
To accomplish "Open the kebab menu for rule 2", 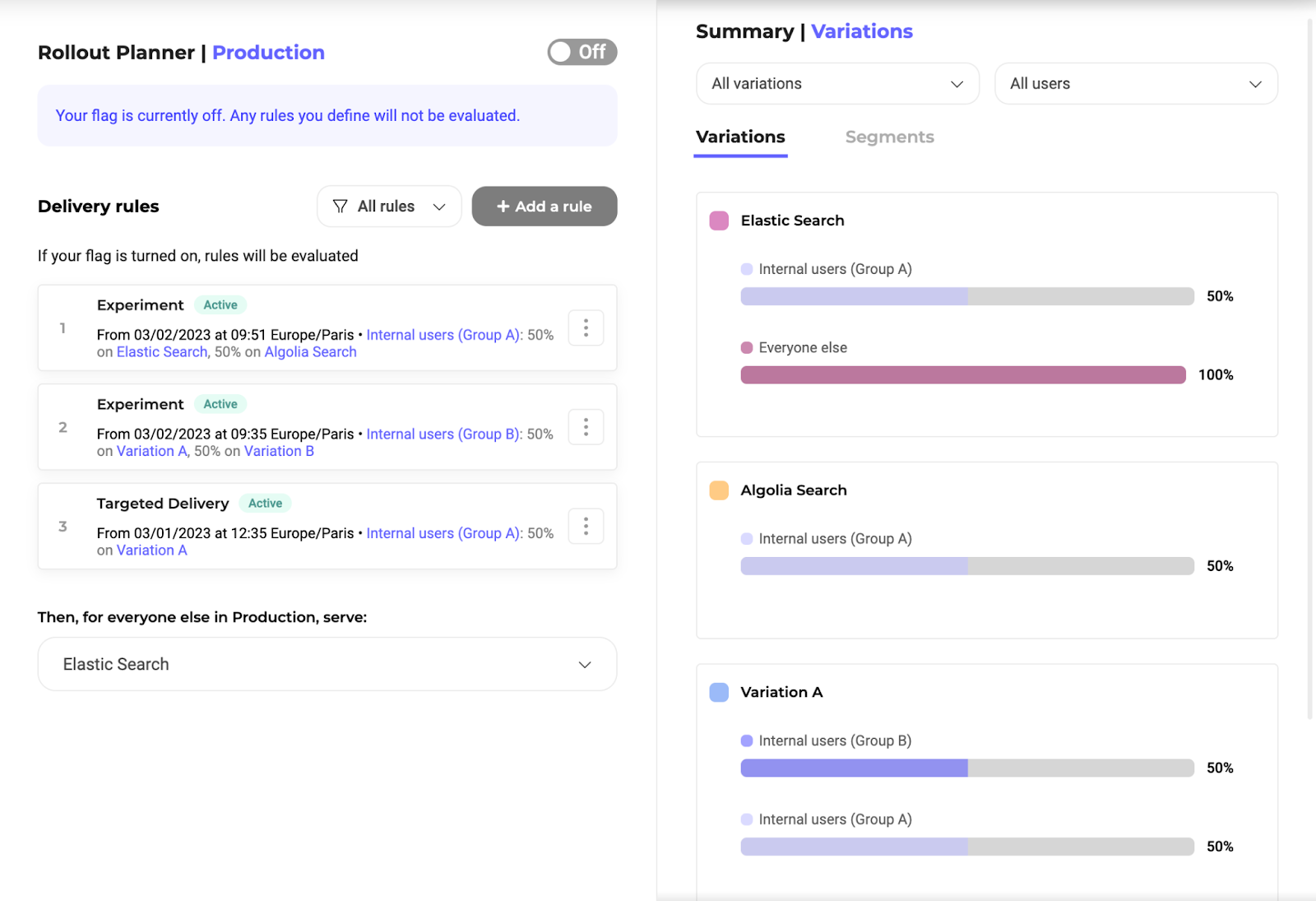I will [x=586, y=427].
